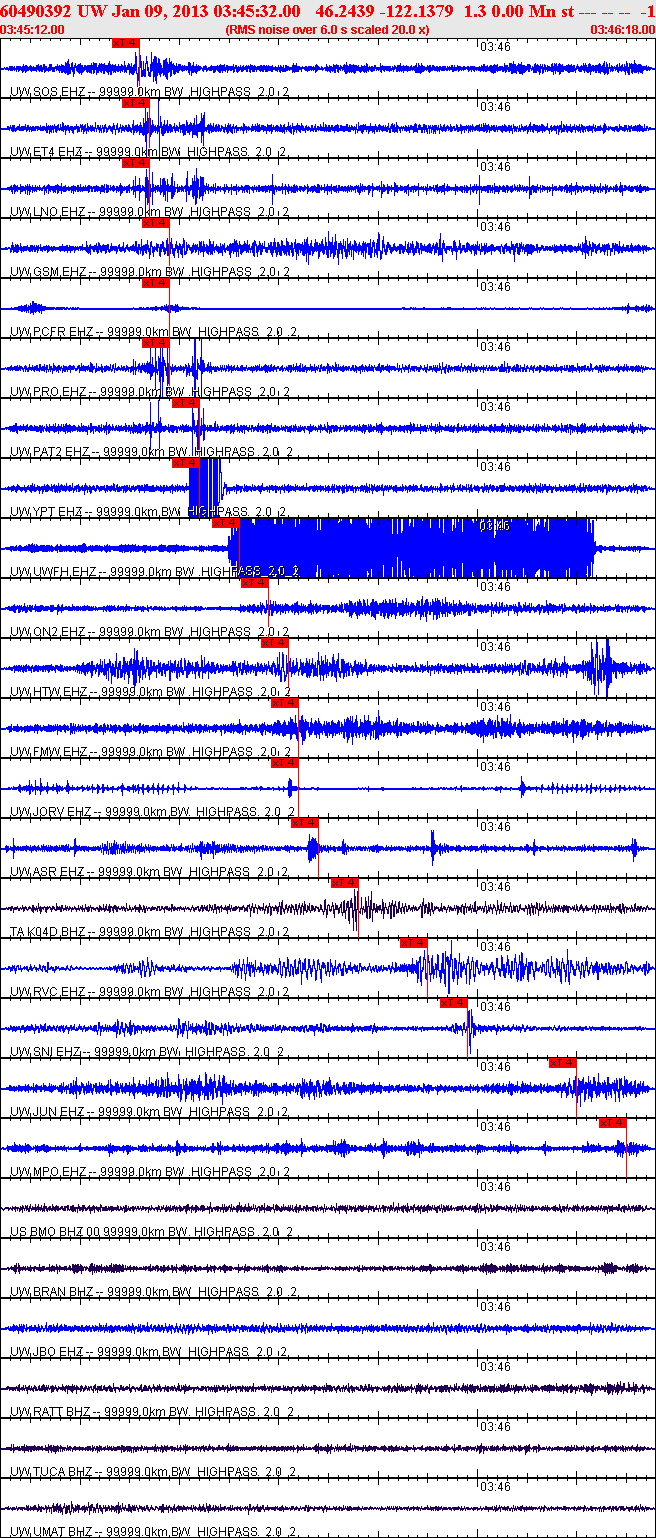
Task: Click the red pick marker on YPT trace
Action: click(185, 463)
